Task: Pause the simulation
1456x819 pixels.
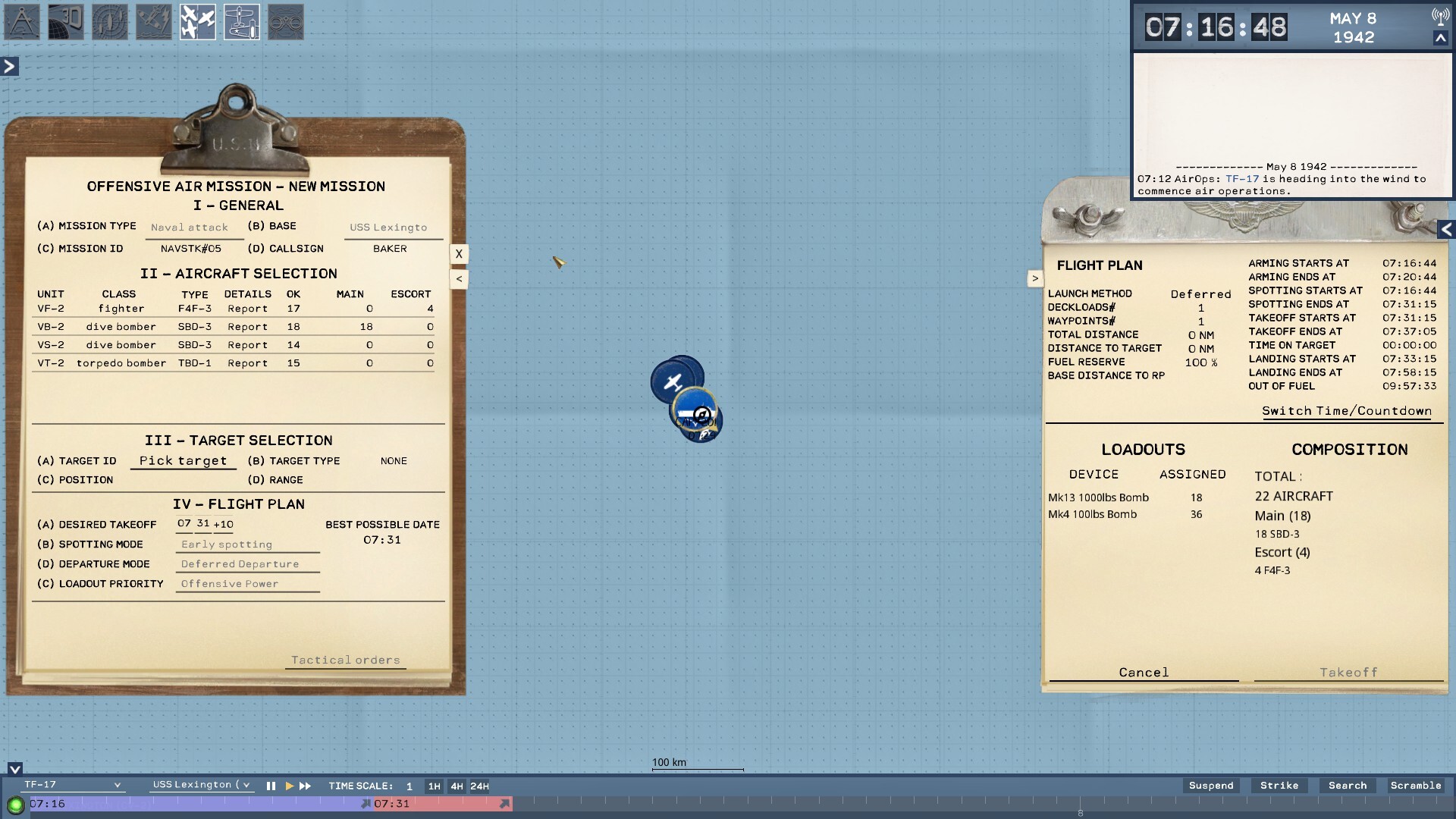Action: (271, 786)
